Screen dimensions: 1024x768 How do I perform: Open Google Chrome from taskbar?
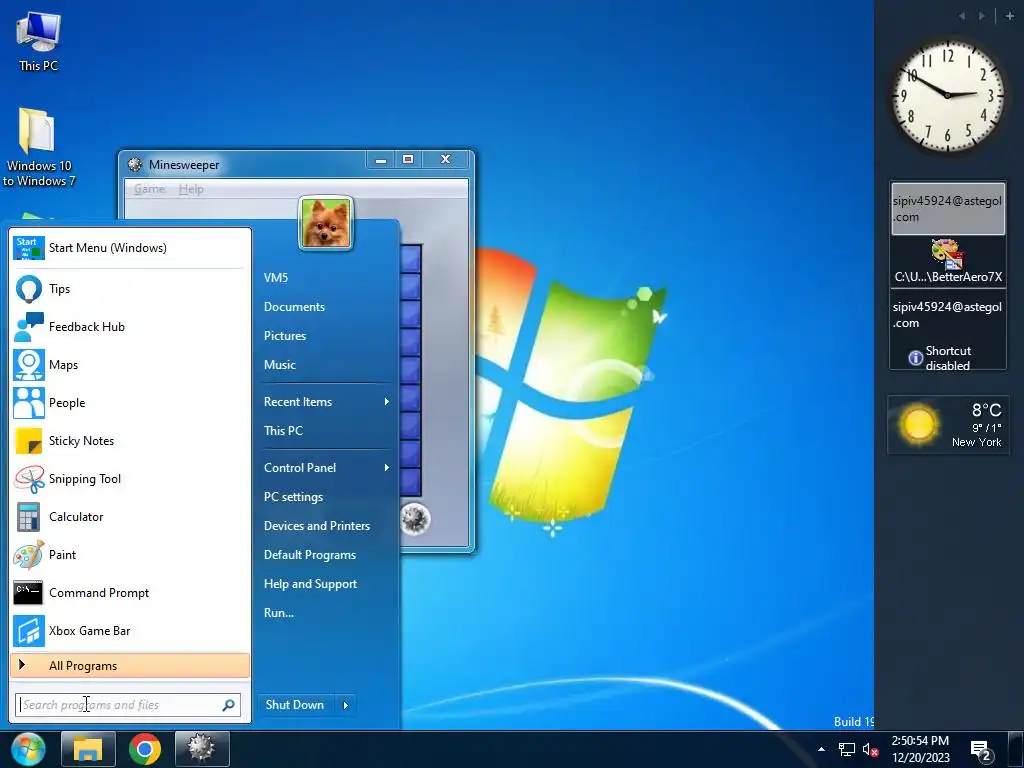(x=145, y=749)
